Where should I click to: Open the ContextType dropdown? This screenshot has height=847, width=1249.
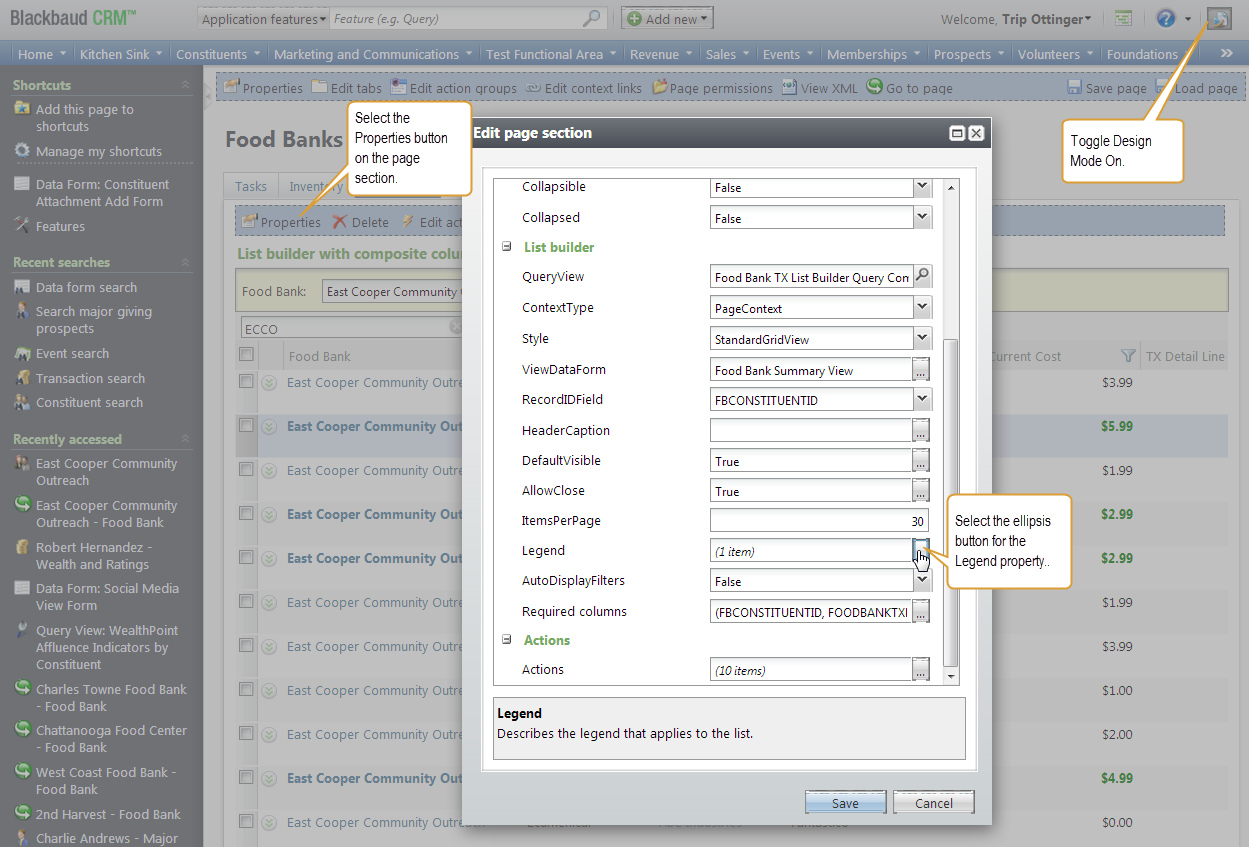[x=922, y=308]
